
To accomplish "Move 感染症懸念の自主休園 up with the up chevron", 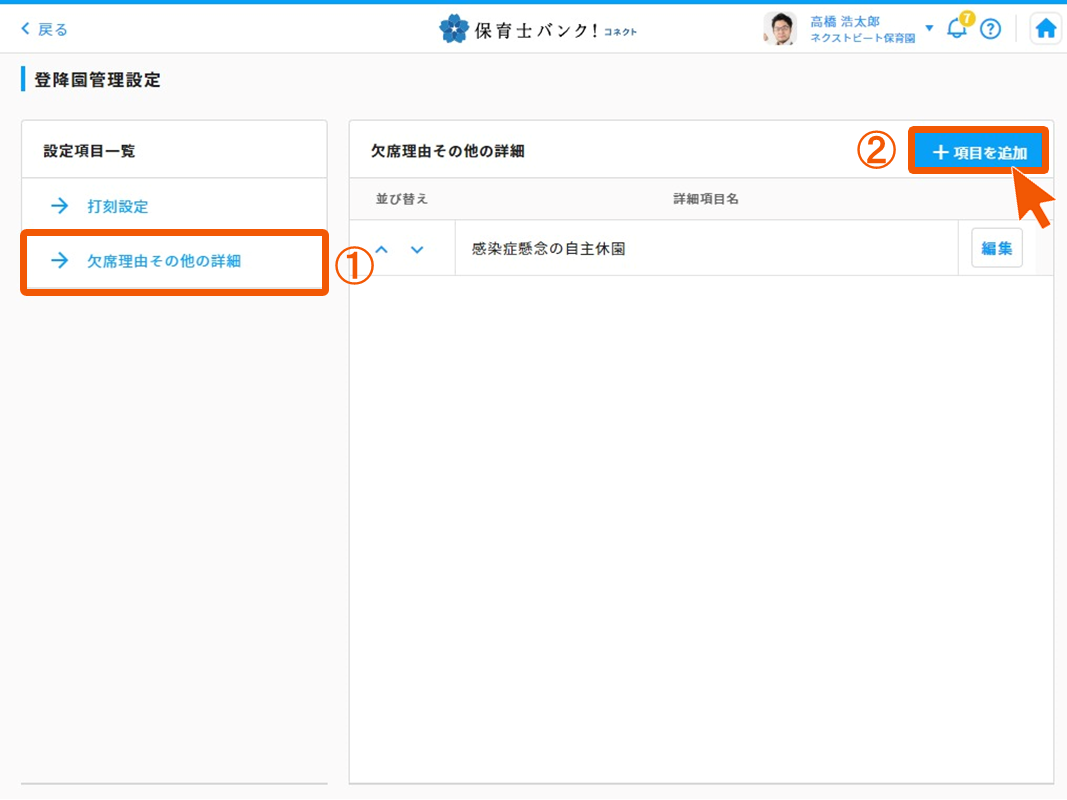I will tap(381, 249).
